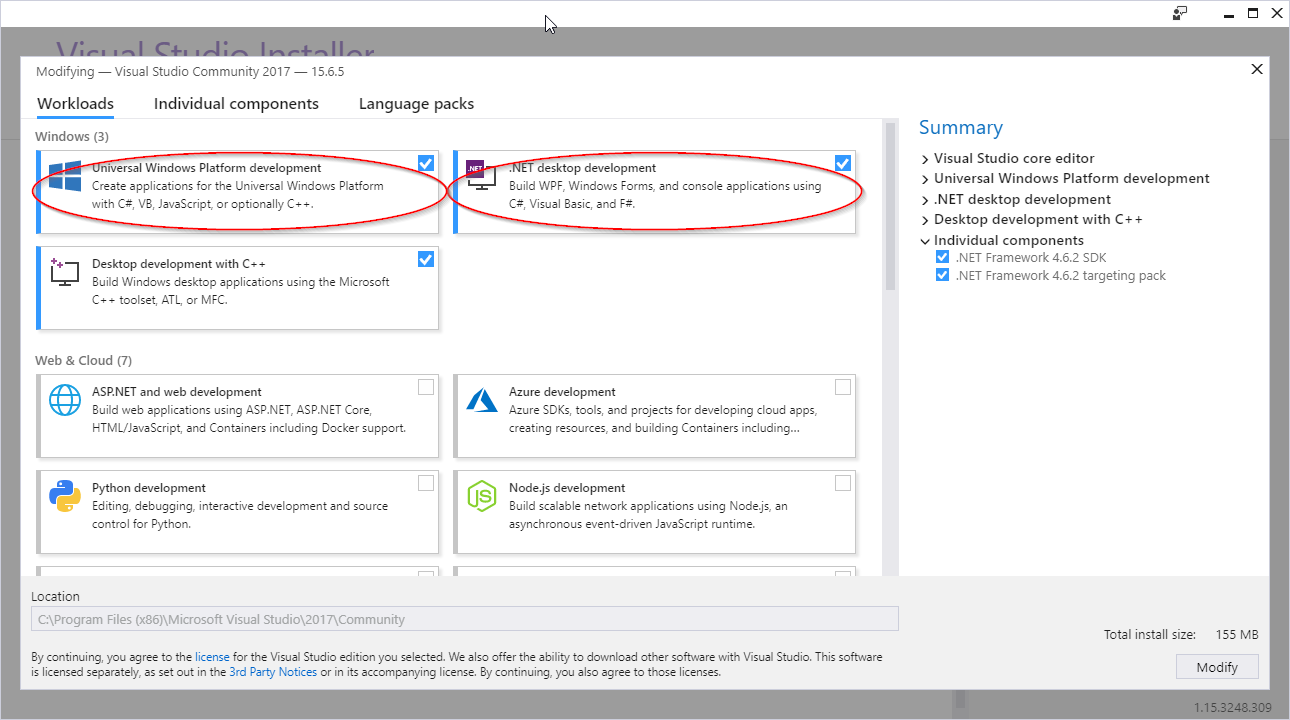Click the Summary heading text
The width and height of the screenshot is (1290, 720).
pyautogui.click(x=961, y=127)
